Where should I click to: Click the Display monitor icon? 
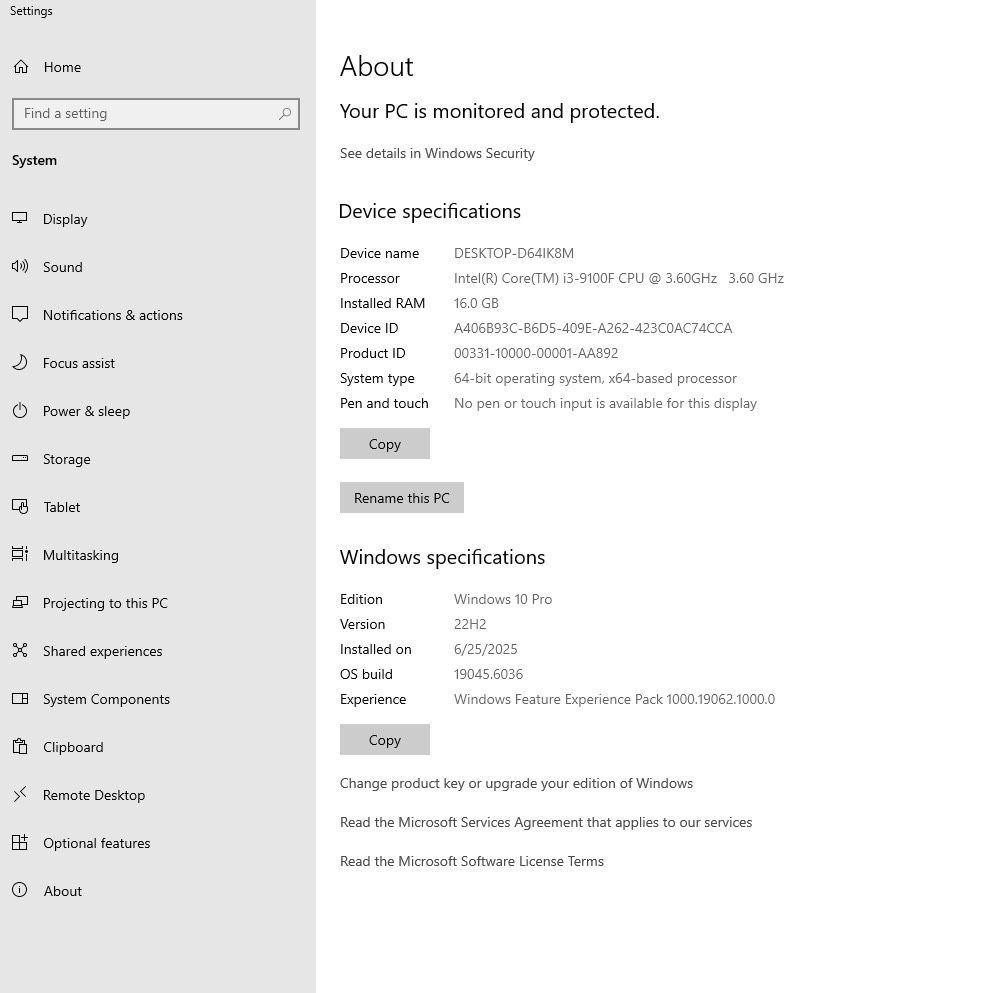[x=20, y=218]
